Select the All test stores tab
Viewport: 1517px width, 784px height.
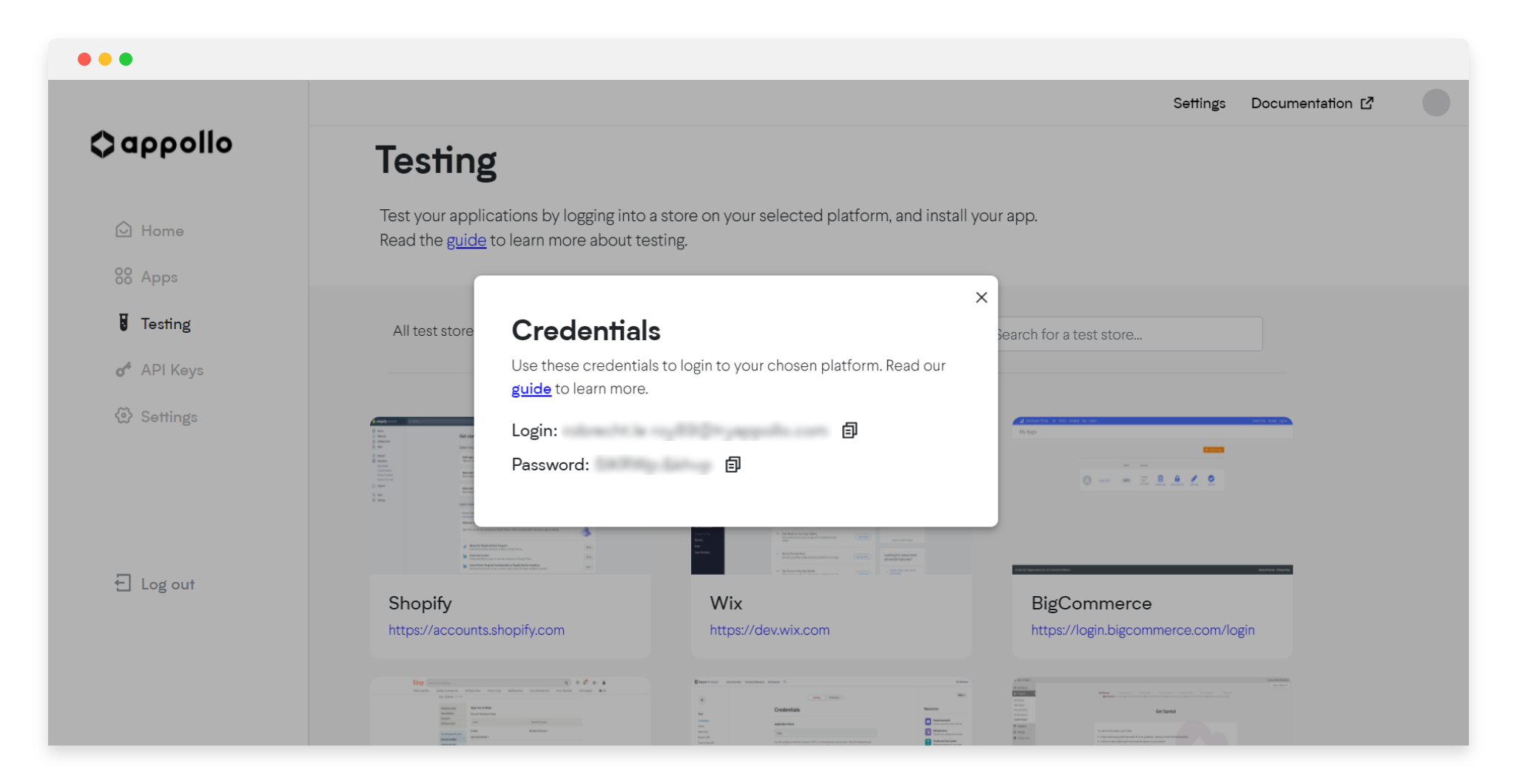point(433,331)
